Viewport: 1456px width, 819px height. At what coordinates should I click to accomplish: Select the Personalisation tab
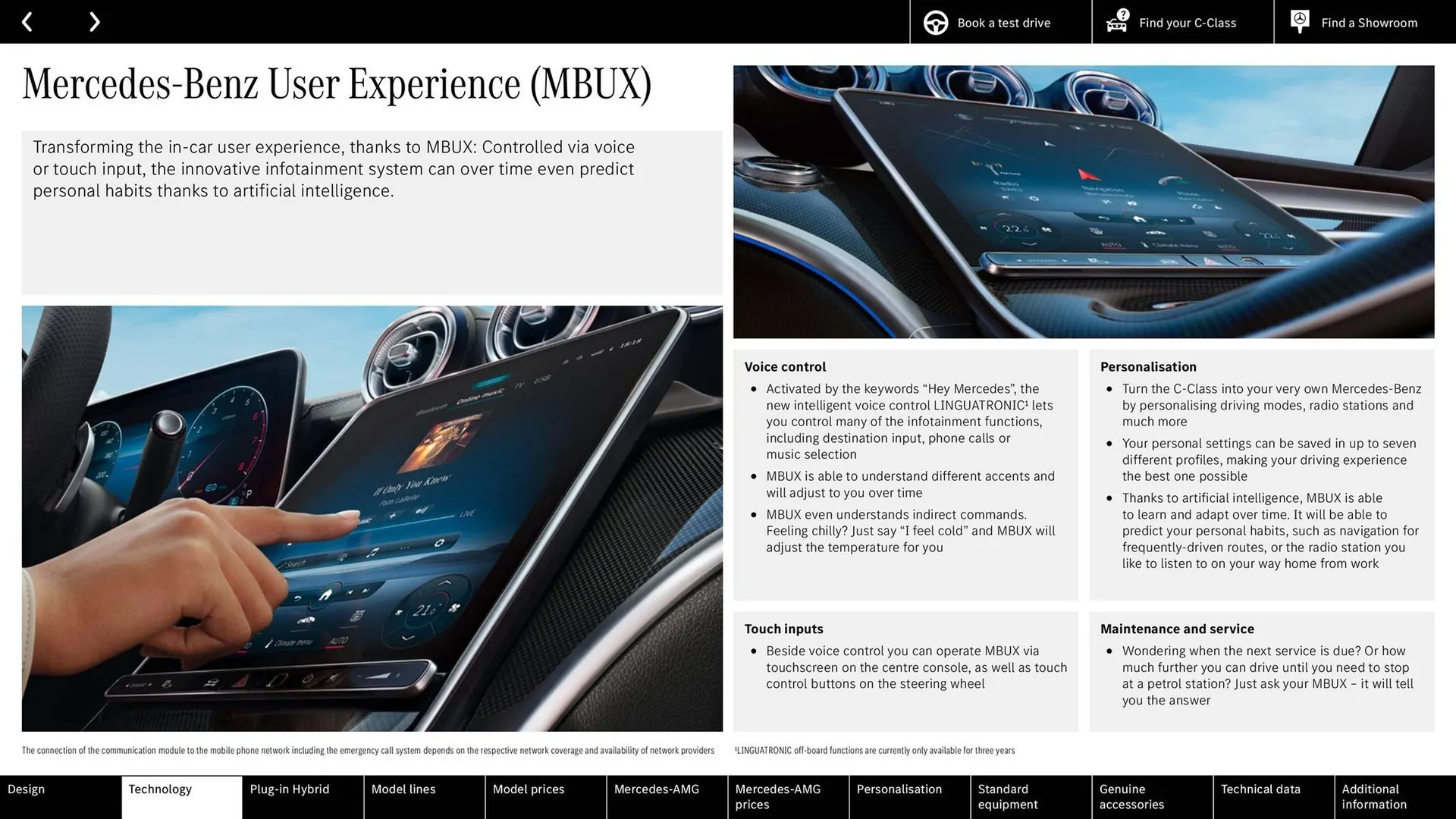pyautogui.click(x=908, y=797)
